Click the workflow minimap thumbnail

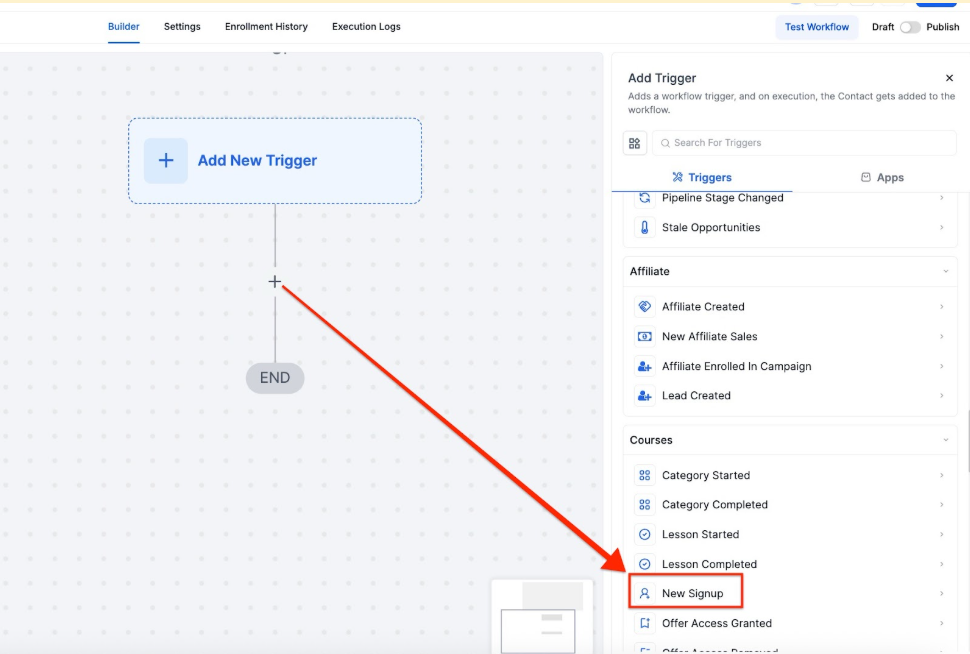tap(538, 618)
